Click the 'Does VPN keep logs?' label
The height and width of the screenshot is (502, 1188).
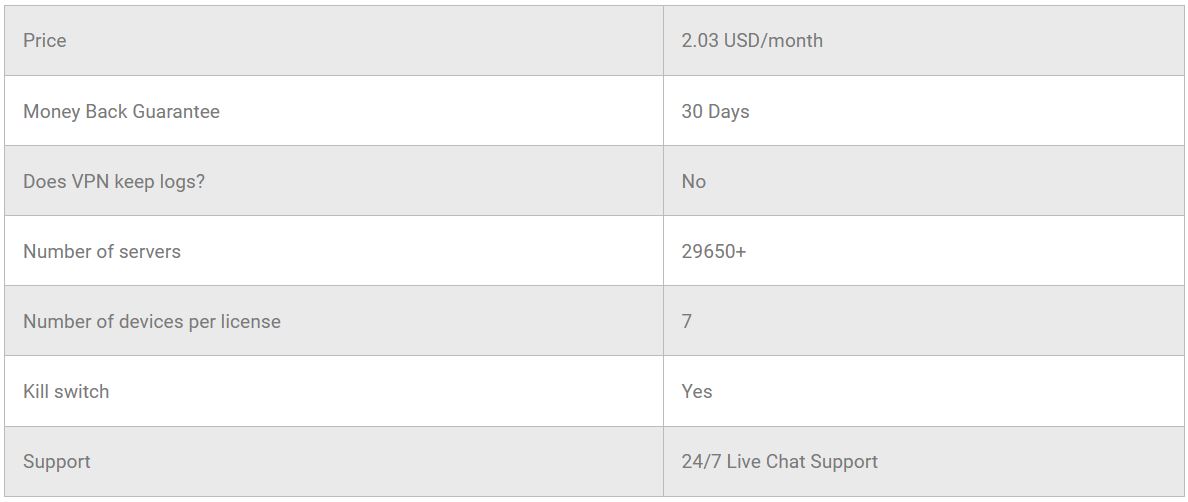[x=113, y=181]
